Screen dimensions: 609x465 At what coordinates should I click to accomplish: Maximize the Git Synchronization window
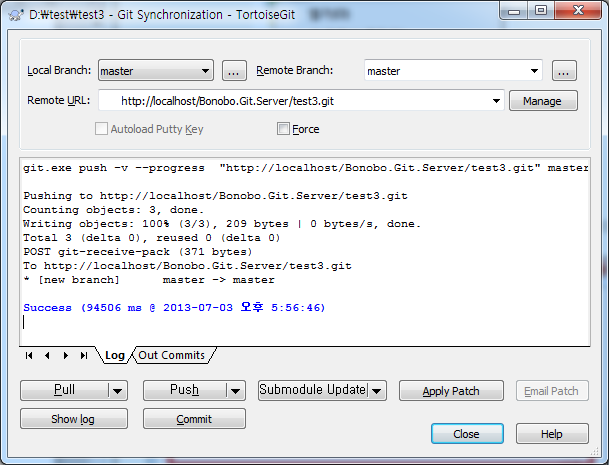point(541,10)
